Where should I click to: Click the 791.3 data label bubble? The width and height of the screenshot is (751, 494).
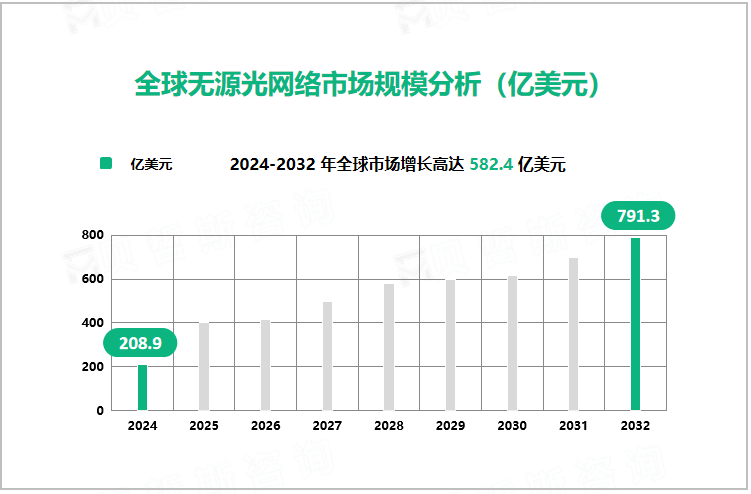(x=638, y=216)
